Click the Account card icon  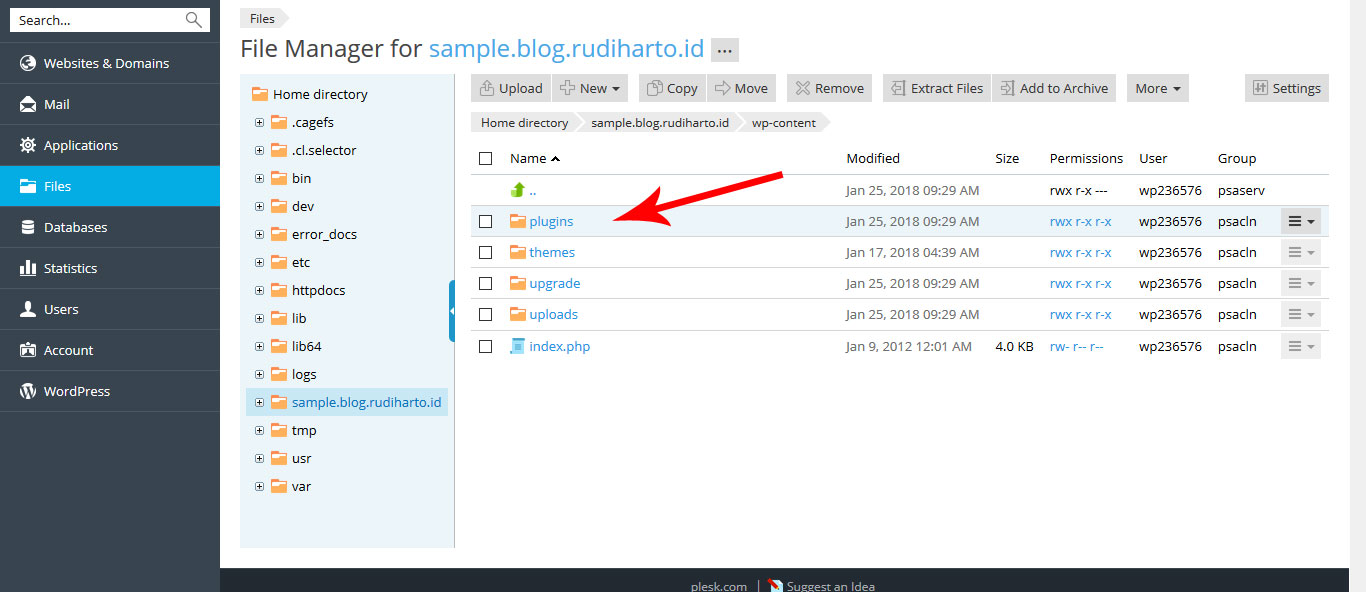28,350
